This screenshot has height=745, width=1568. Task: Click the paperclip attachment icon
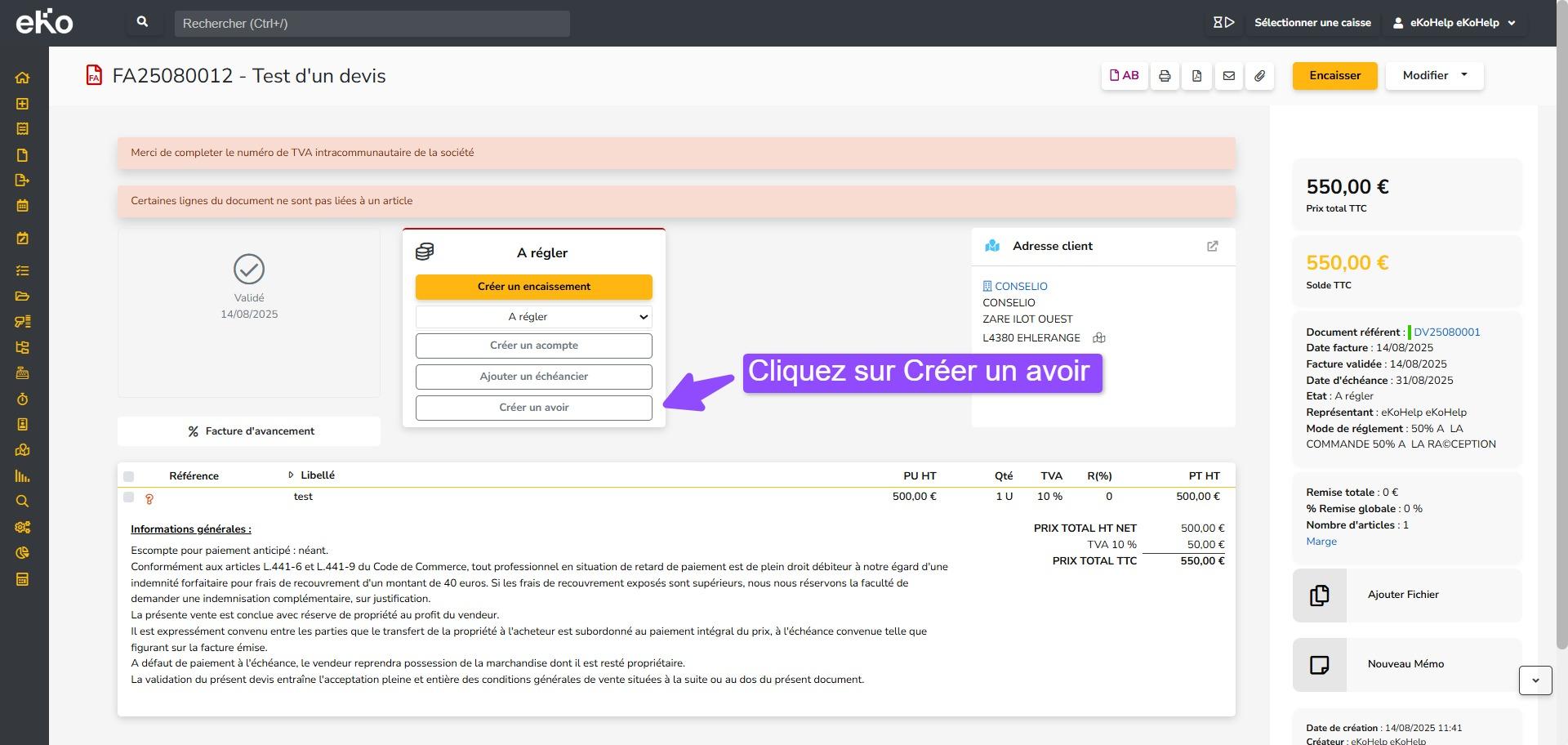(x=1260, y=76)
